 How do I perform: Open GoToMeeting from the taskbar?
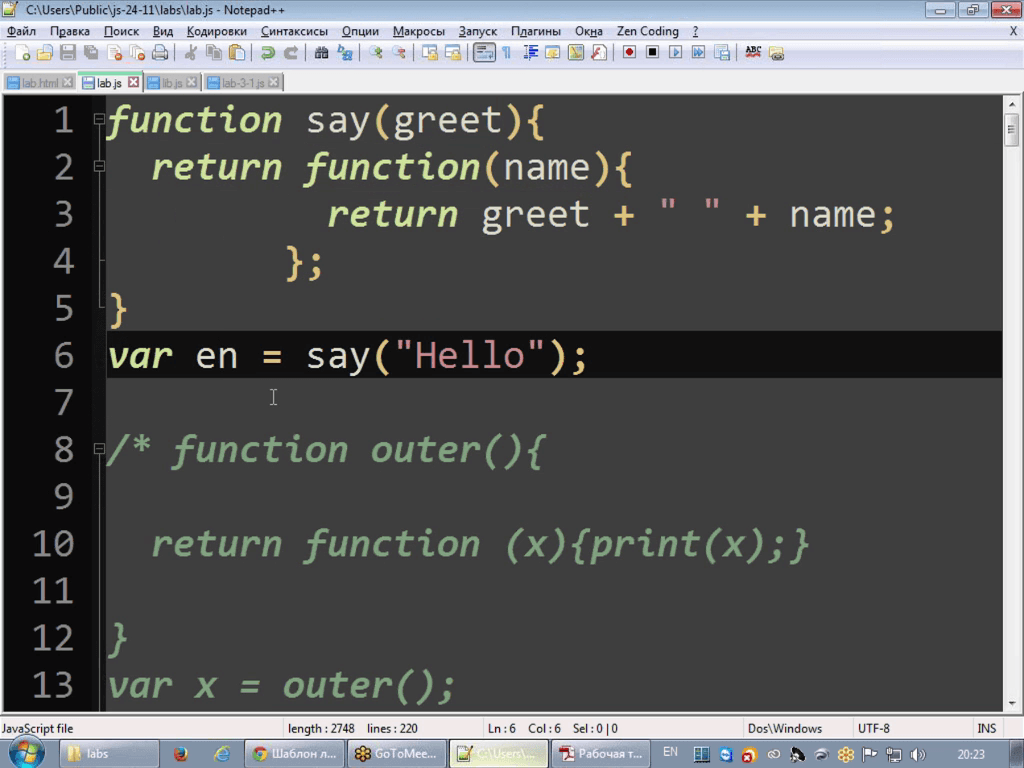(396, 754)
